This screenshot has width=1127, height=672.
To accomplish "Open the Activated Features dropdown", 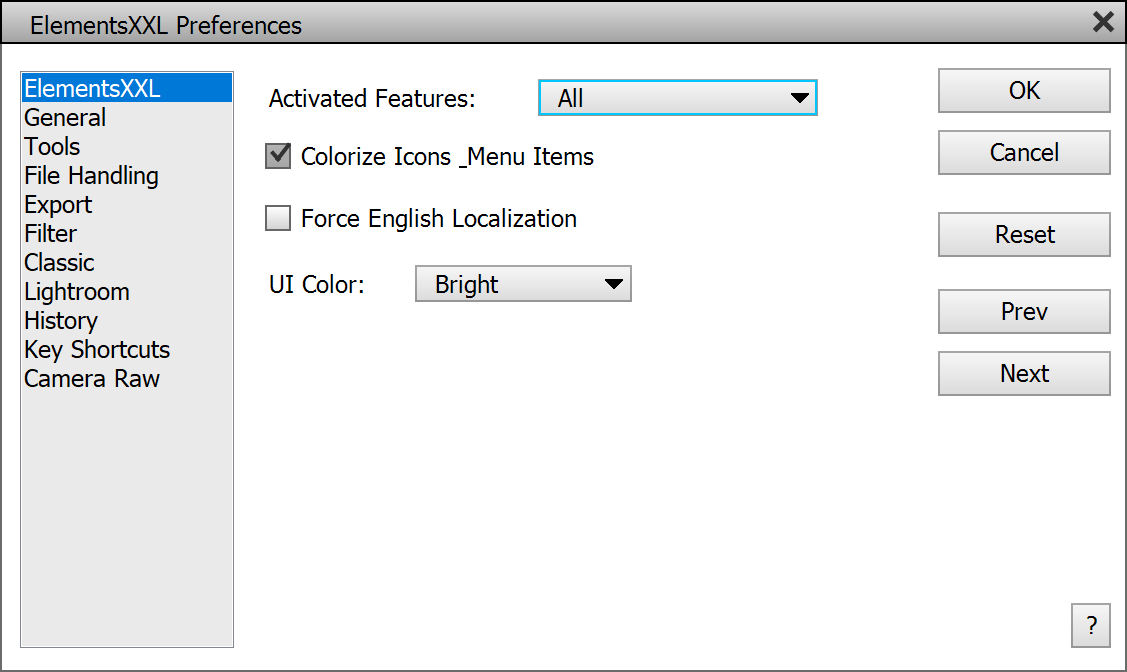I will tap(677, 98).
